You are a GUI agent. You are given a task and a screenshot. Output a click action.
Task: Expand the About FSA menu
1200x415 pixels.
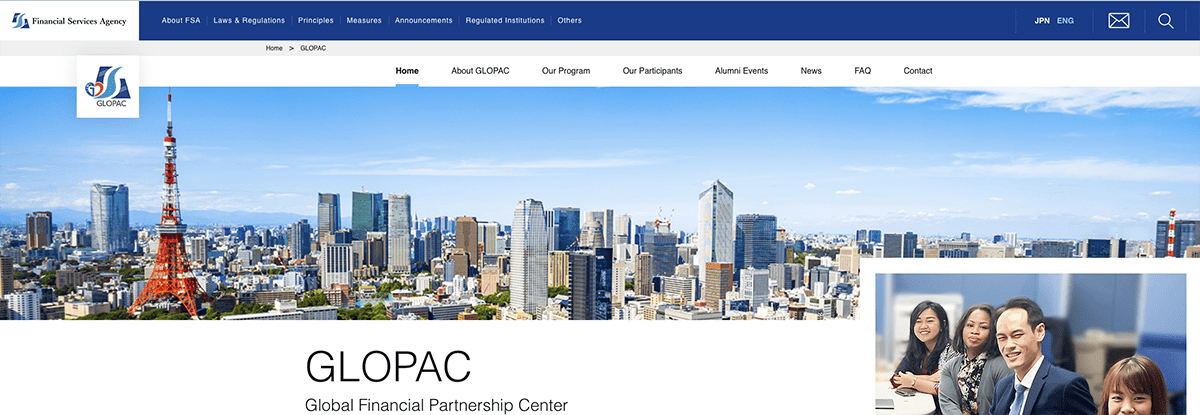point(180,20)
